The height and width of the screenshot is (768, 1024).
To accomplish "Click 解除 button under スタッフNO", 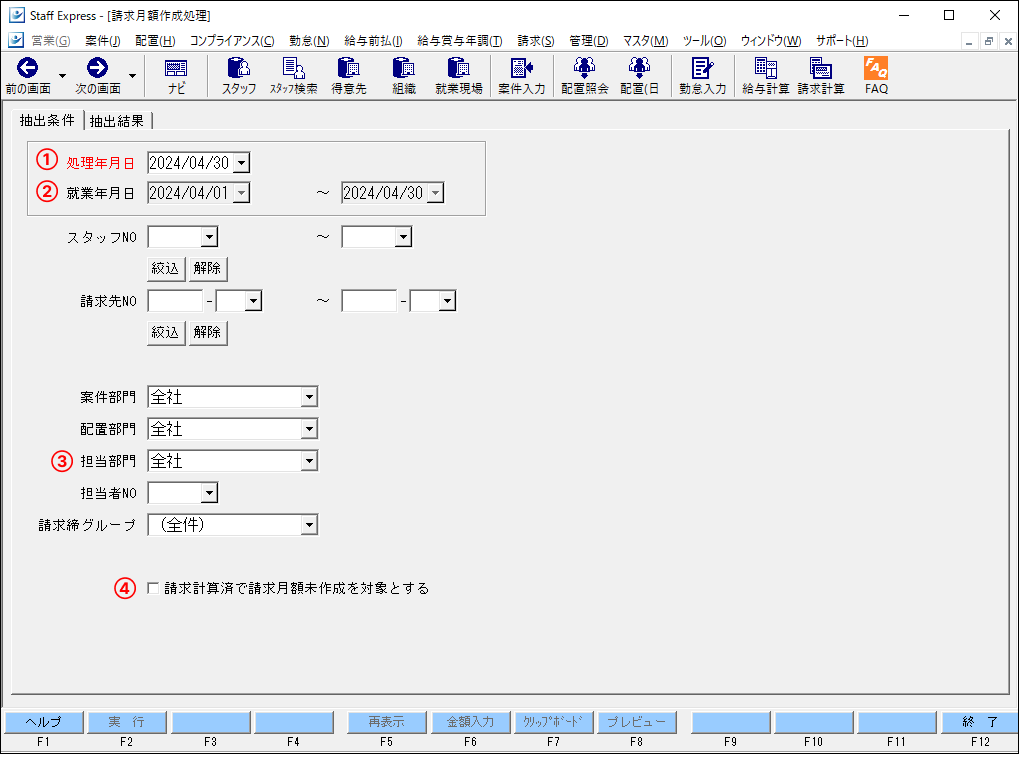I will click(208, 268).
